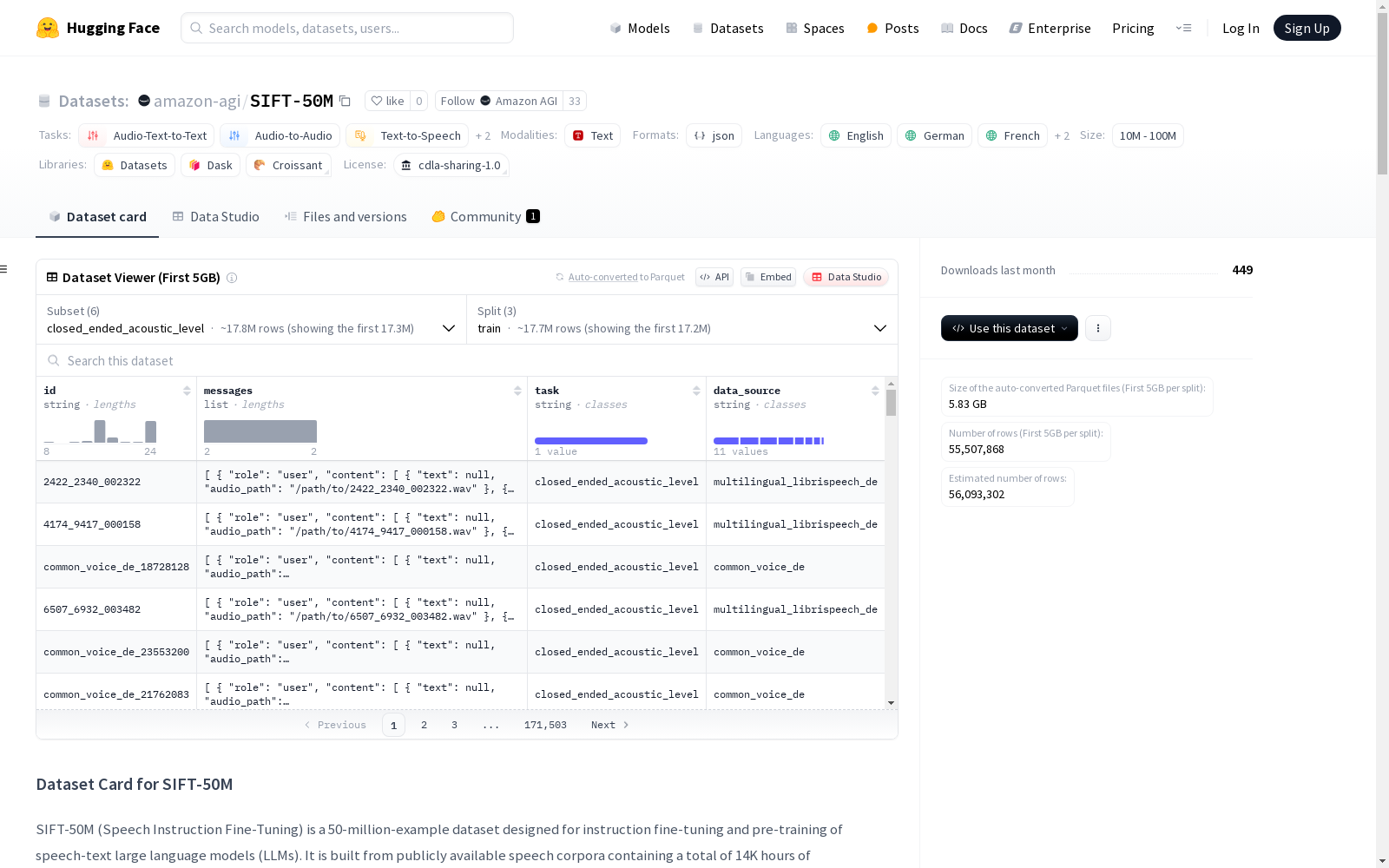
Task: Select the German language tag
Action: (934, 135)
